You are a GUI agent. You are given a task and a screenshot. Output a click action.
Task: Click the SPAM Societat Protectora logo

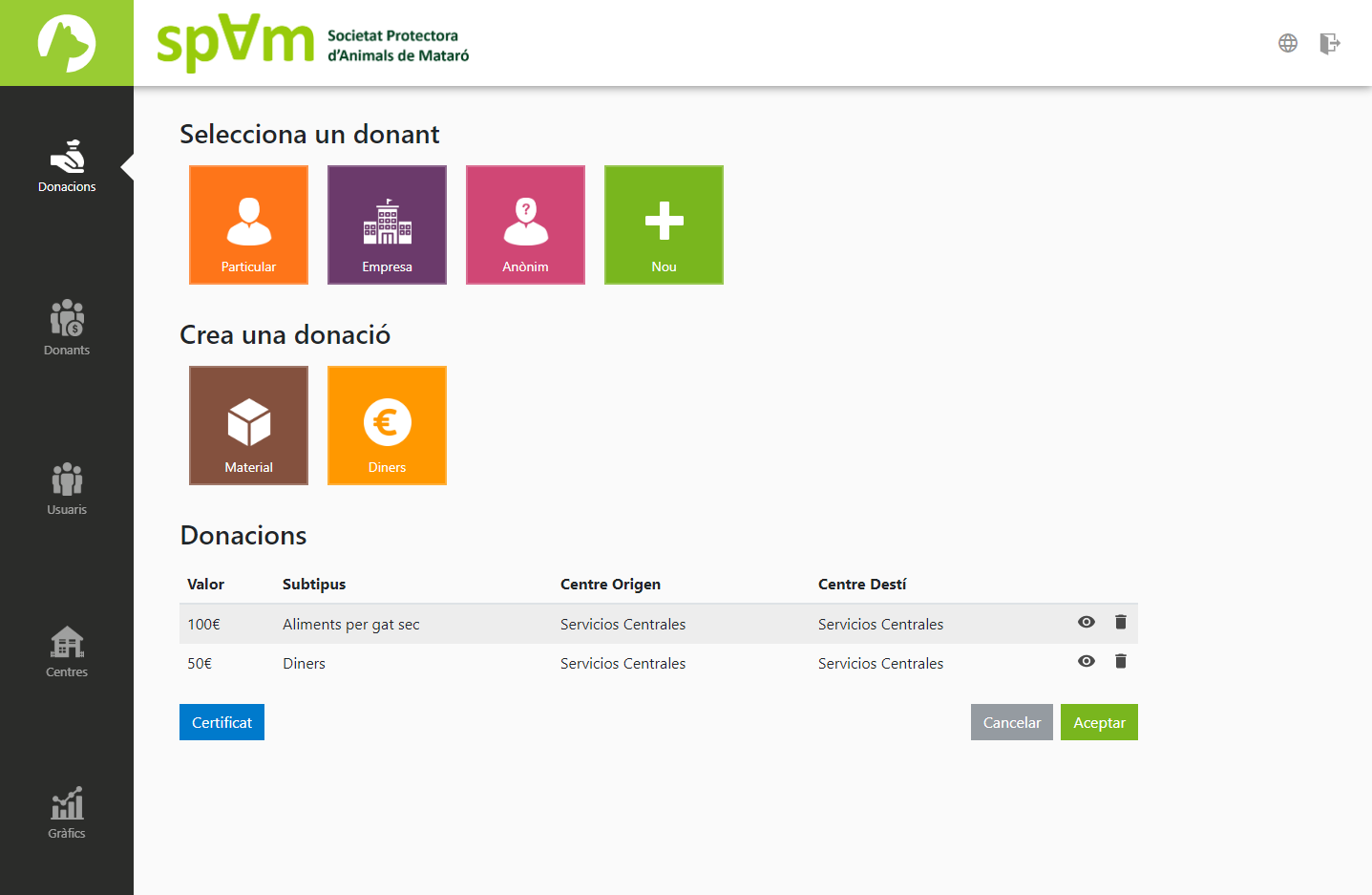(313, 44)
